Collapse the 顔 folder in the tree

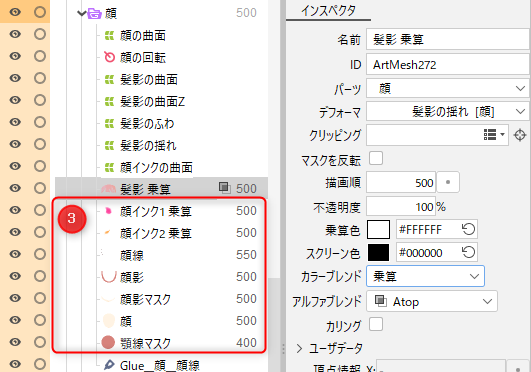[x=81, y=13]
